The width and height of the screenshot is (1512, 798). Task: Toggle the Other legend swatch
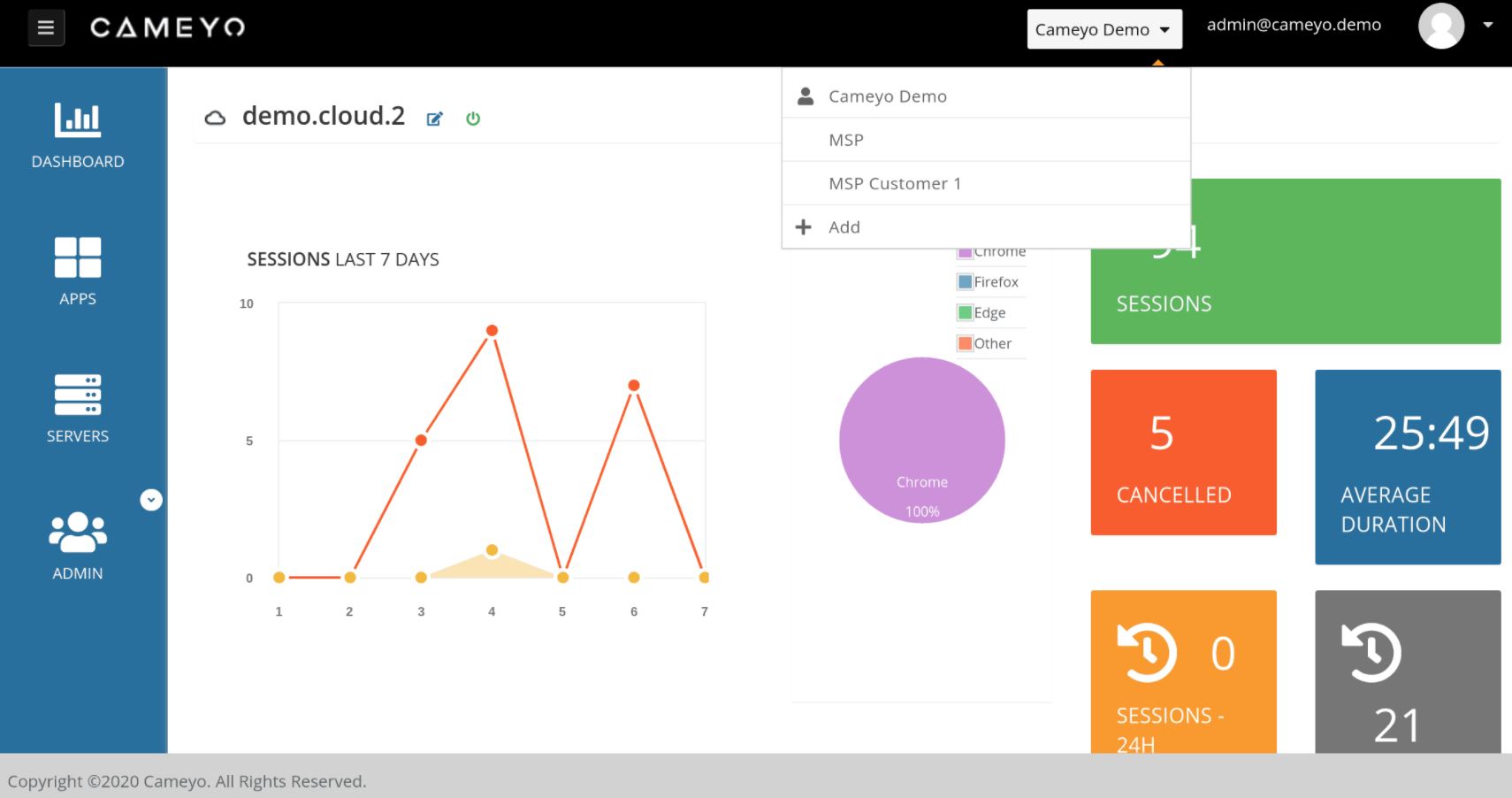pos(965,343)
